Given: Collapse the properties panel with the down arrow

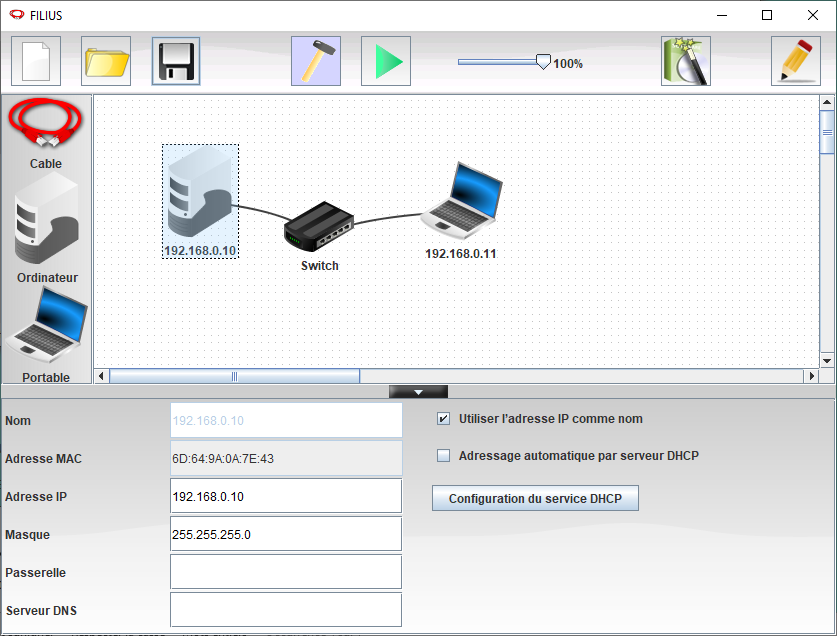Looking at the screenshot, I should pyautogui.click(x=418, y=392).
